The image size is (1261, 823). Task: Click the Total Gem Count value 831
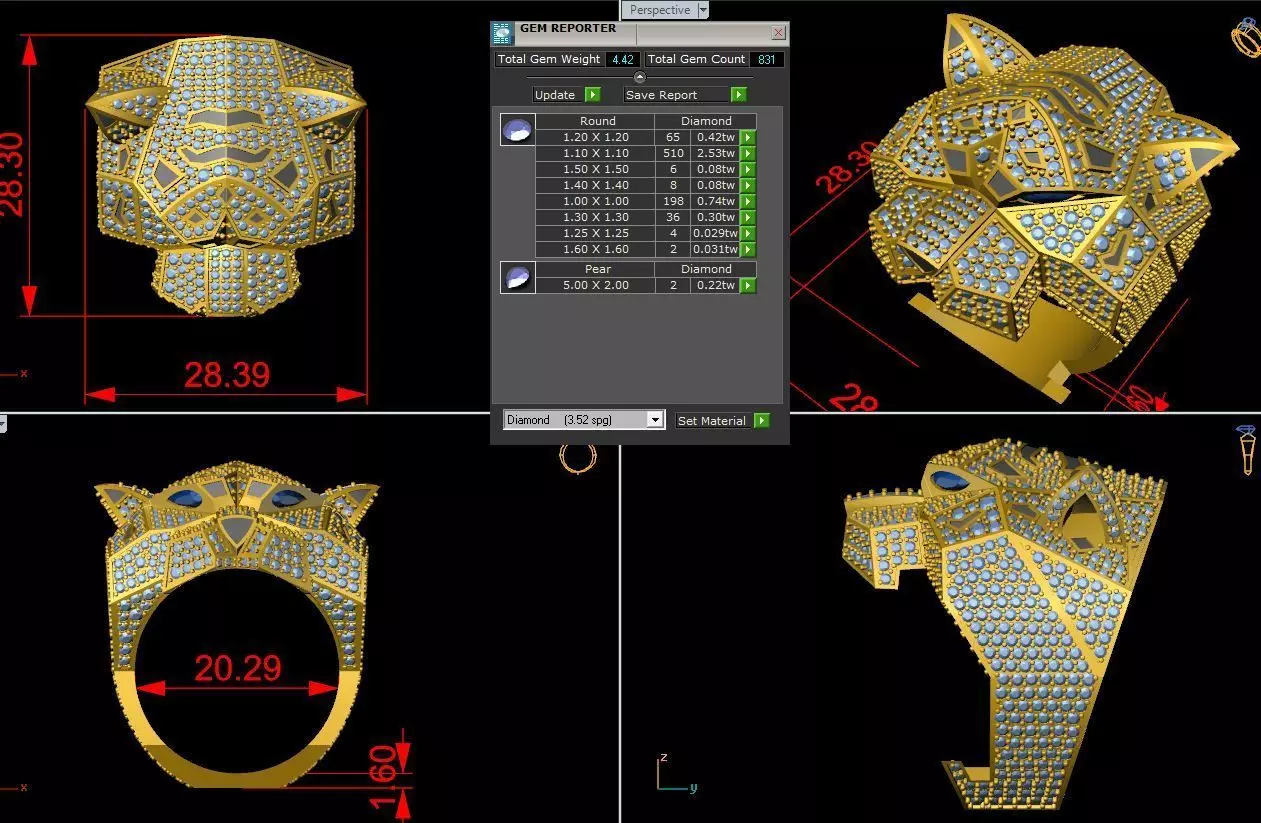tap(766, 59)
